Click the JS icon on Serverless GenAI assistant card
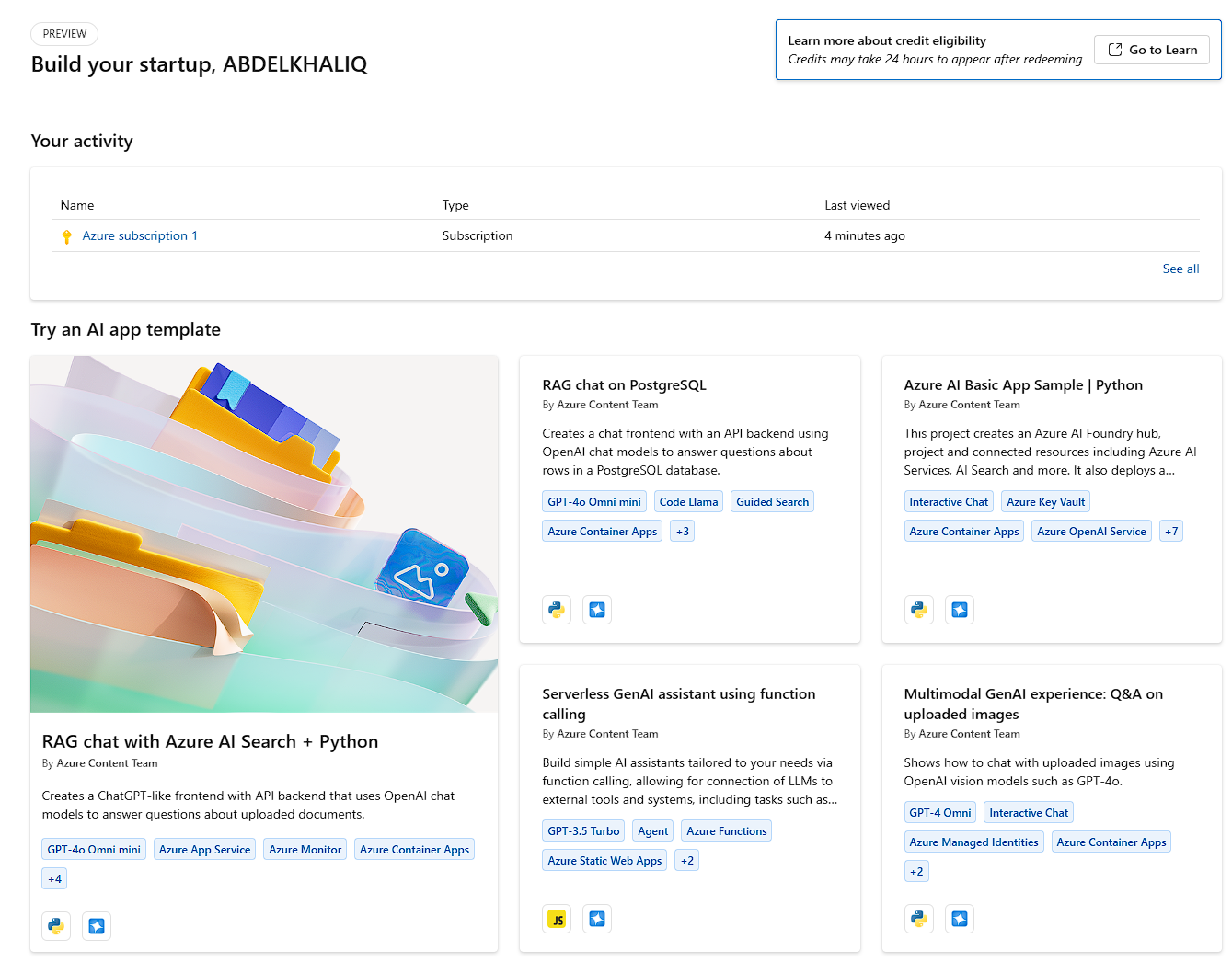Viewport: 1232px width, 962px height. click(x=557, y=919)
